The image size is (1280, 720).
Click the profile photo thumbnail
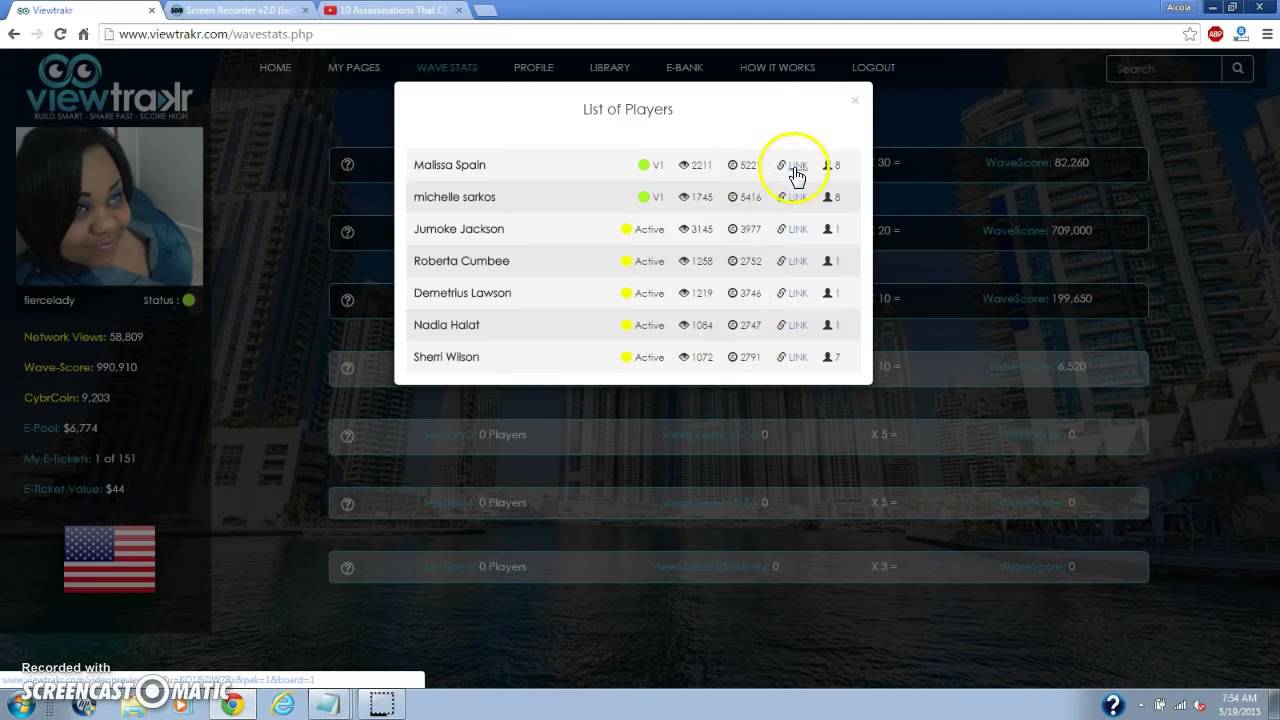pyautogui.click(x=109, y=206)
